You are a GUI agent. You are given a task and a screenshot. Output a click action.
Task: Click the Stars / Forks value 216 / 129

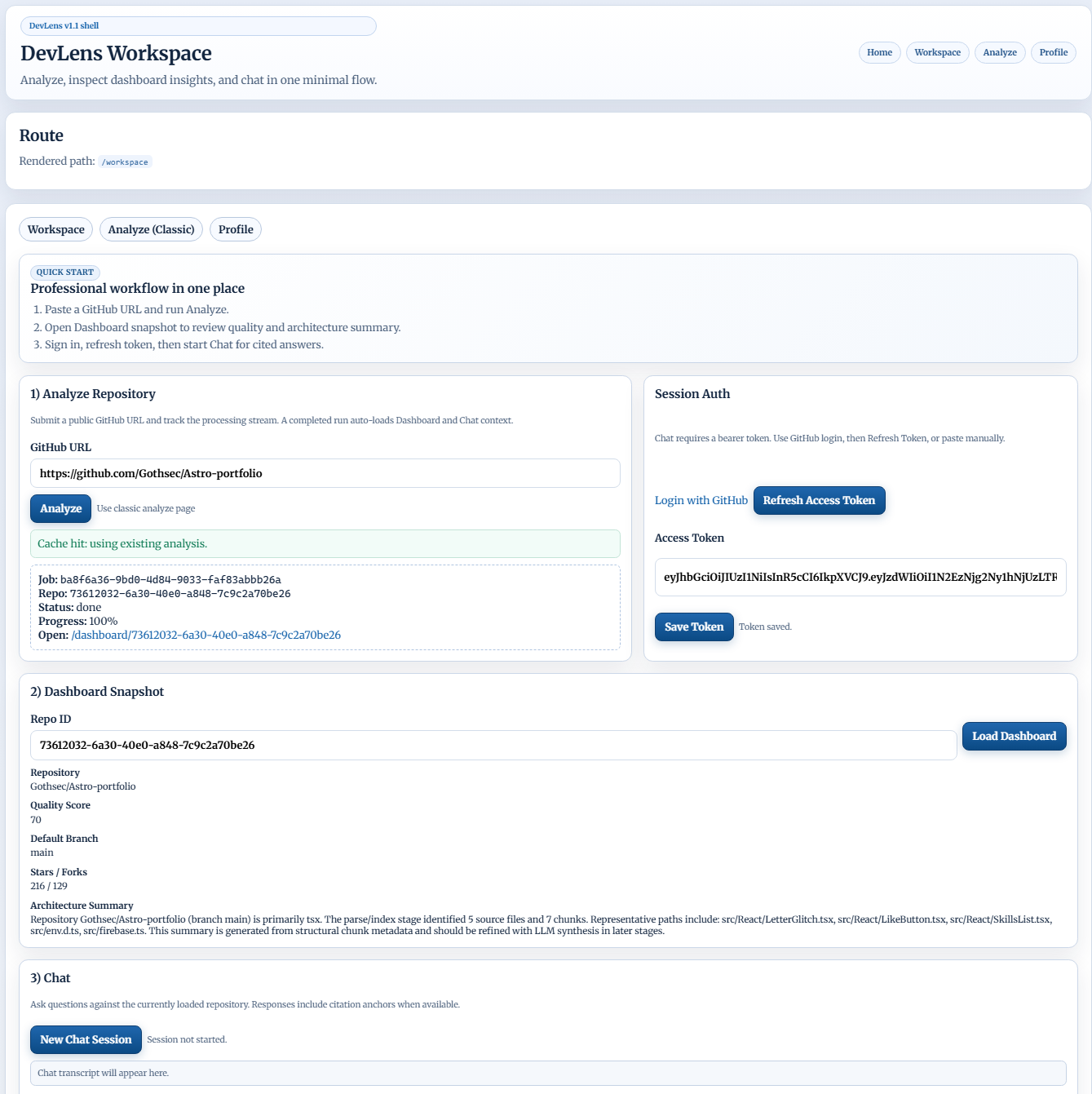[x=49, y=886]
